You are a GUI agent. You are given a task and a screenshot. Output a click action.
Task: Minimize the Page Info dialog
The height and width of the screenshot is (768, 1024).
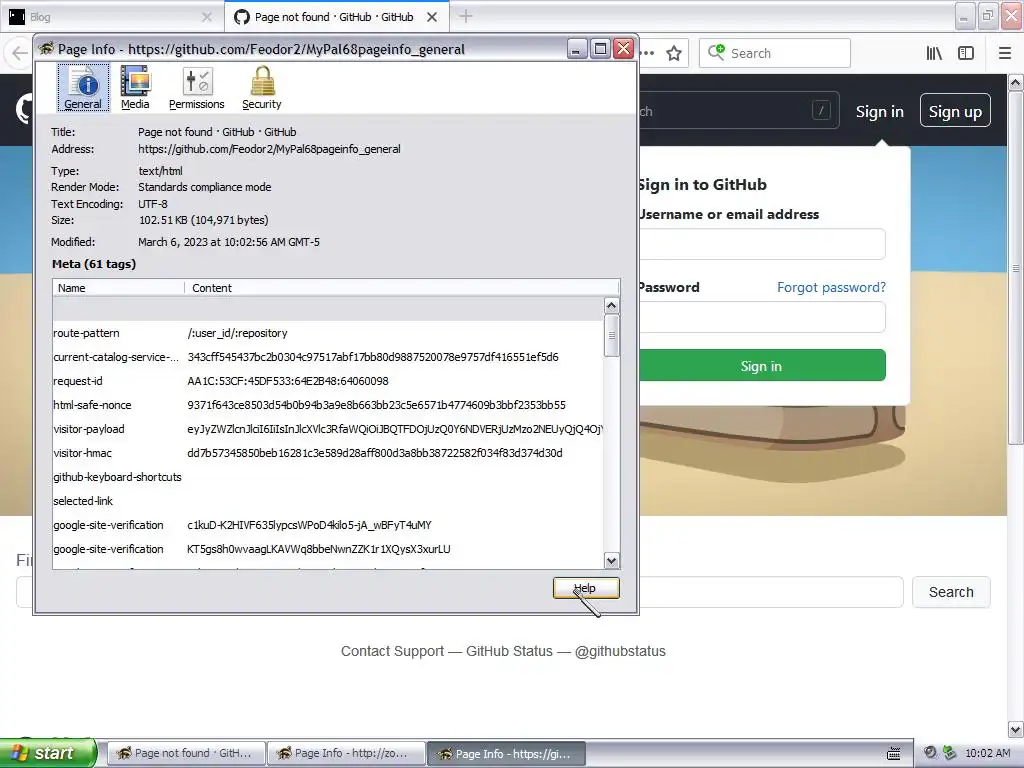click(577, 49)
